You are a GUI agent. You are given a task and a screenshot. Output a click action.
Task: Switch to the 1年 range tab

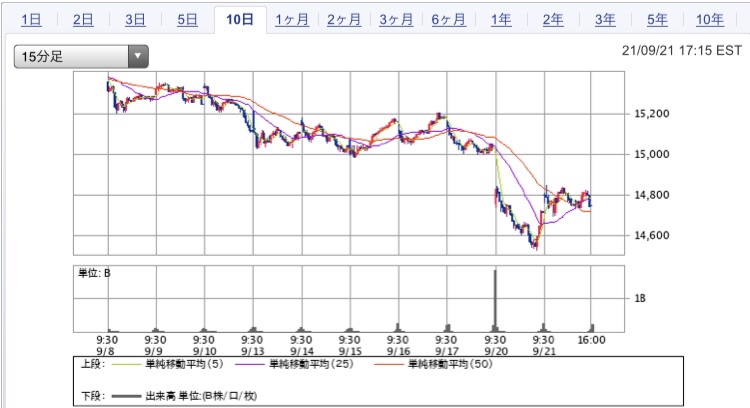[x=501, y=20]
